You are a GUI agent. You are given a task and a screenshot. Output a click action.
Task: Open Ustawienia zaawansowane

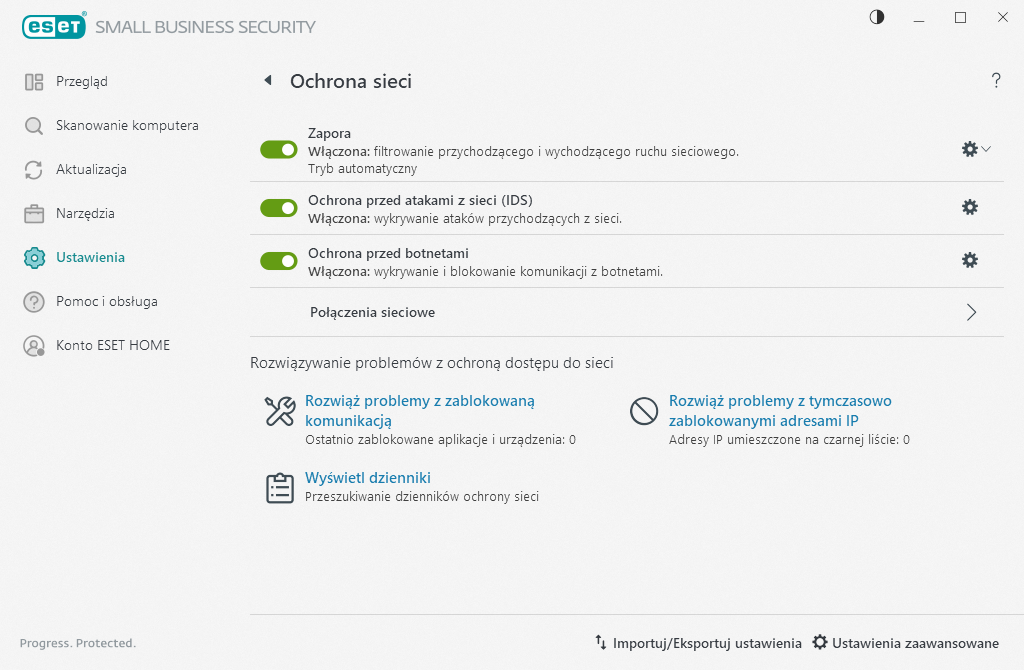905,643
